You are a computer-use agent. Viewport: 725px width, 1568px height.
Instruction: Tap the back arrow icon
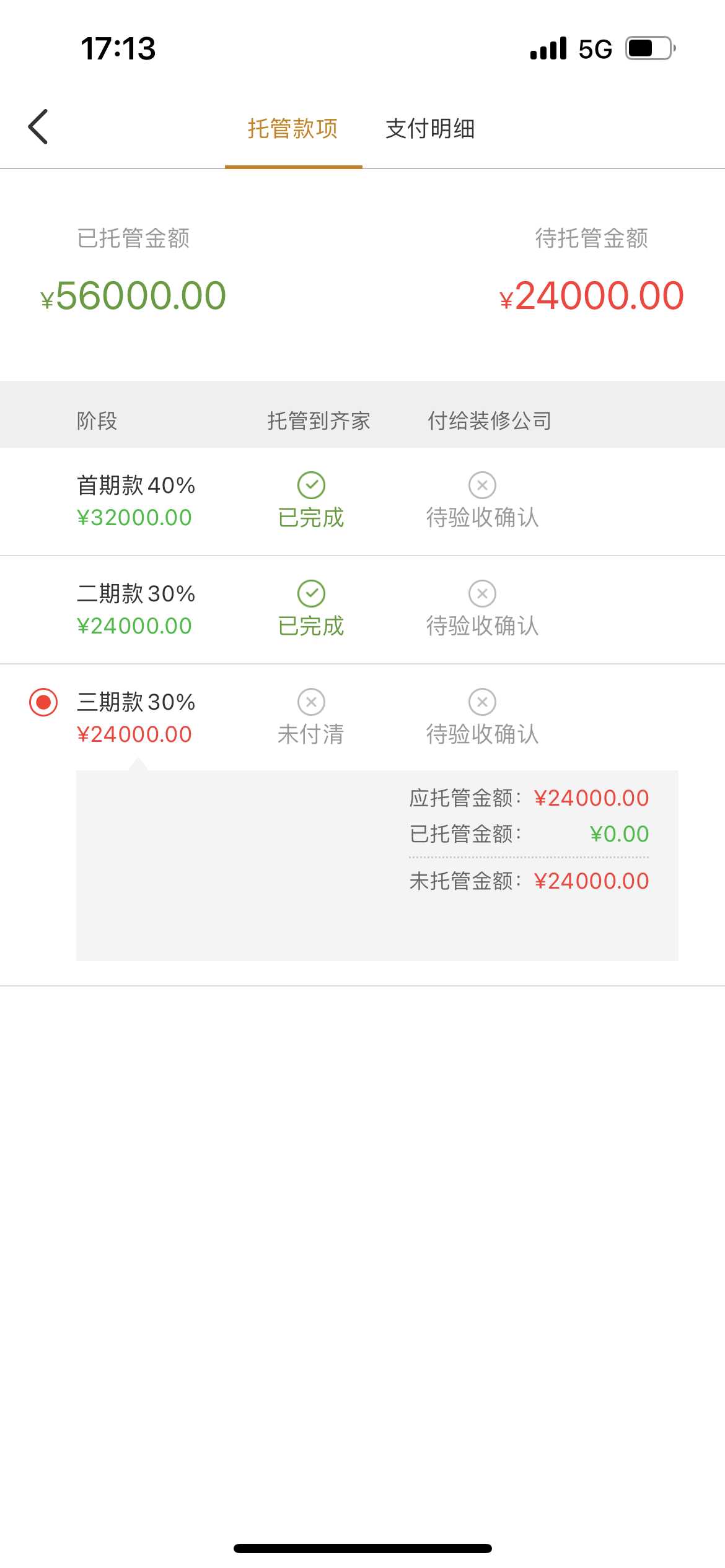(x=38, y=127)
